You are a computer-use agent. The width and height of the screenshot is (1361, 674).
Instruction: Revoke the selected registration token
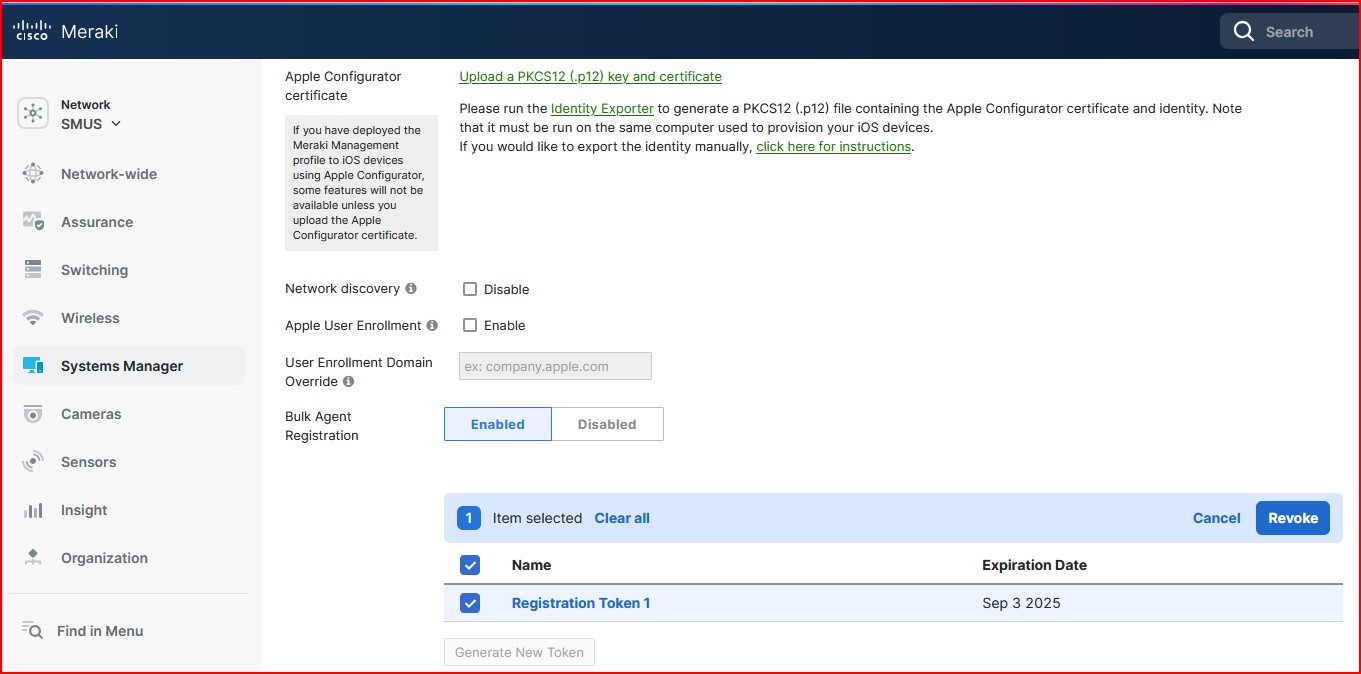1293,518
